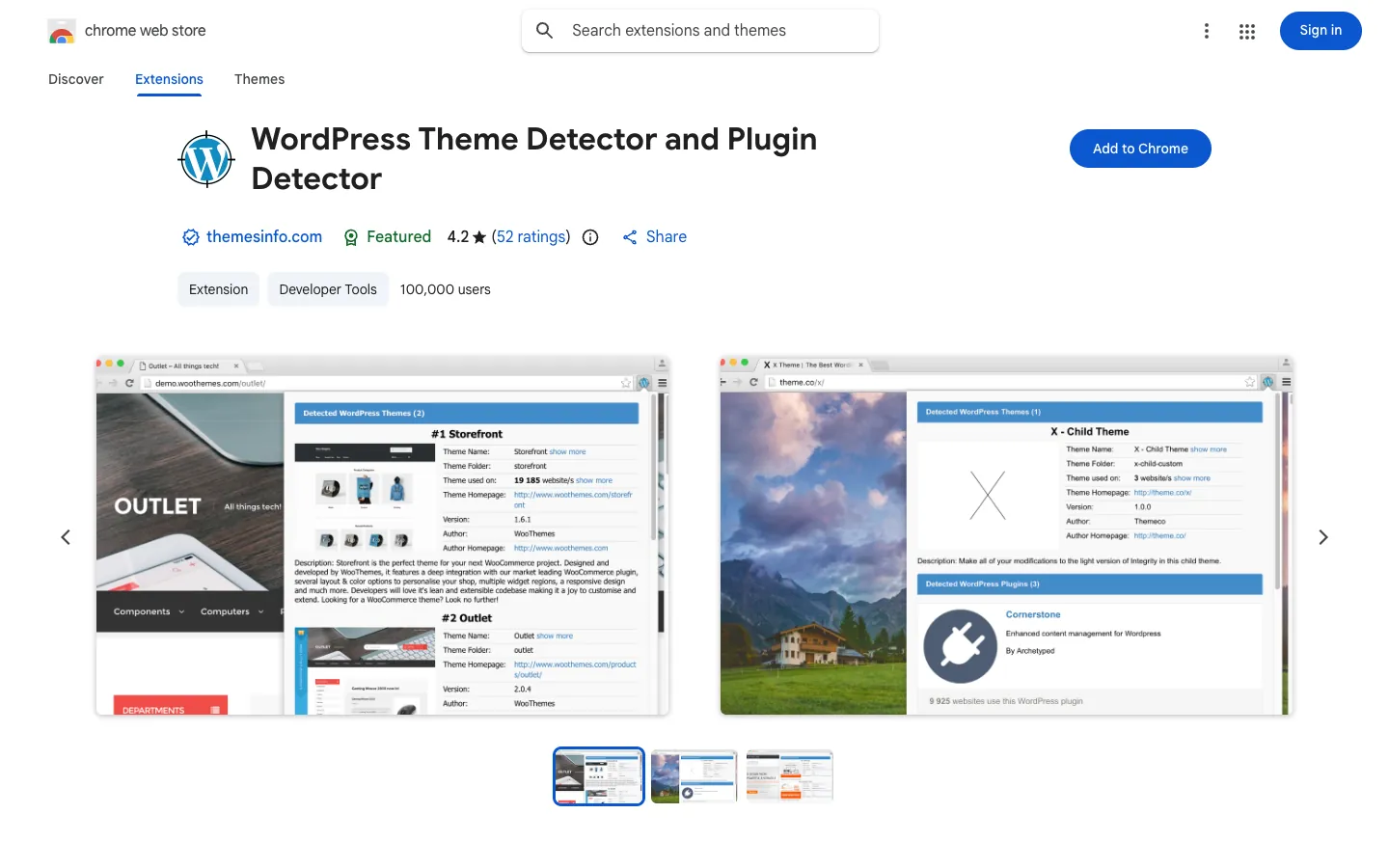
Task: Click the Chrome Web Store logo
Action: pyautogui.click(x=62, y=31)
